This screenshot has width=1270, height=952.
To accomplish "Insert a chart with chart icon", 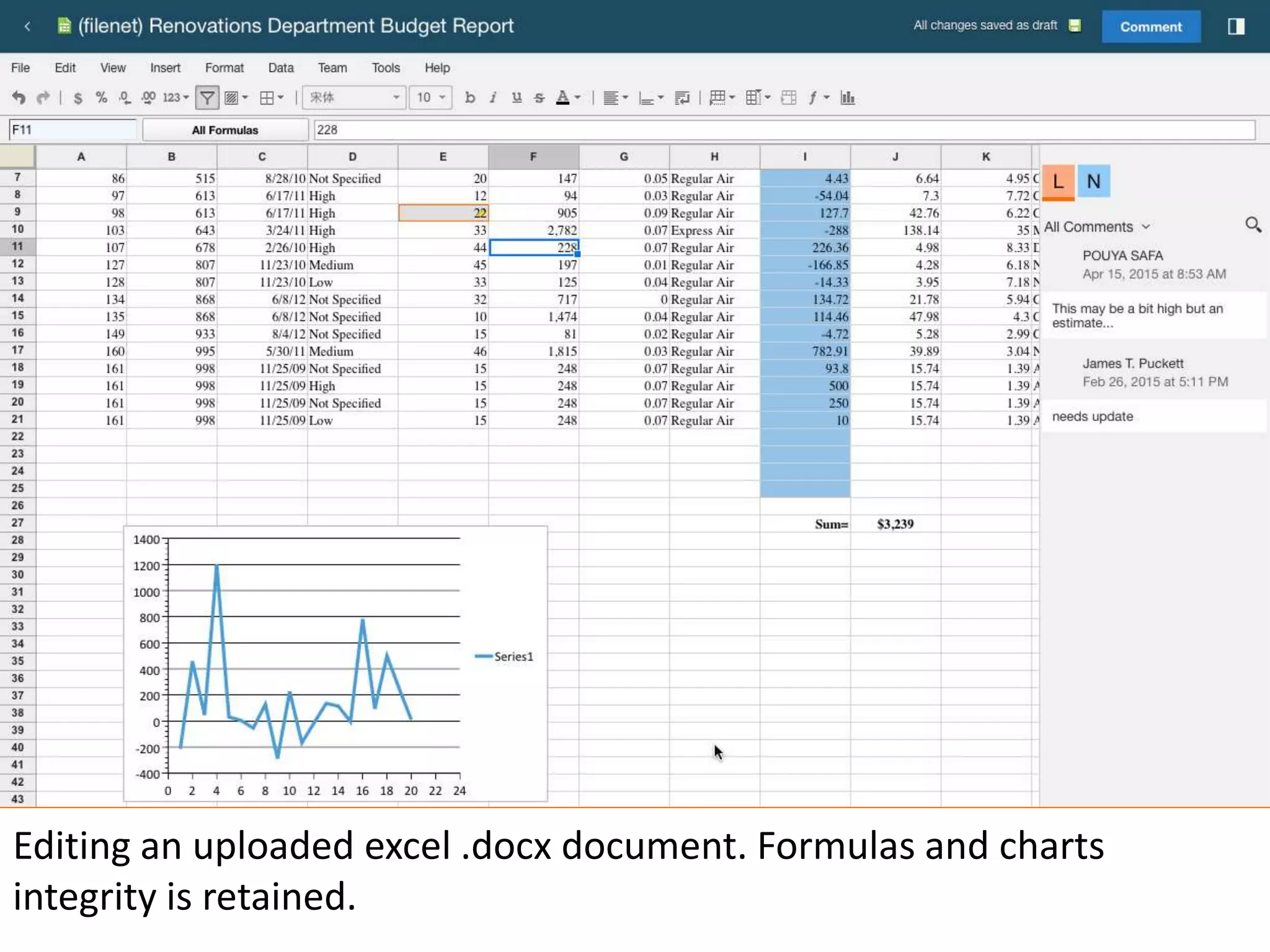I will [x=848, y=97].
